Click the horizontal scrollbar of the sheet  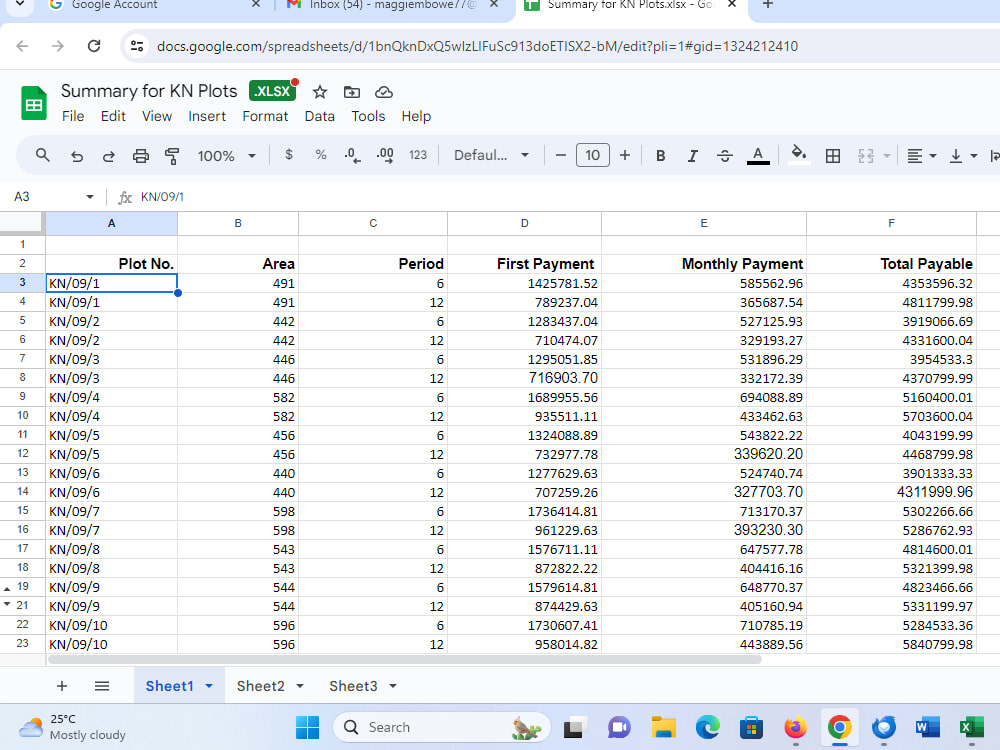[x=404, y=659]
